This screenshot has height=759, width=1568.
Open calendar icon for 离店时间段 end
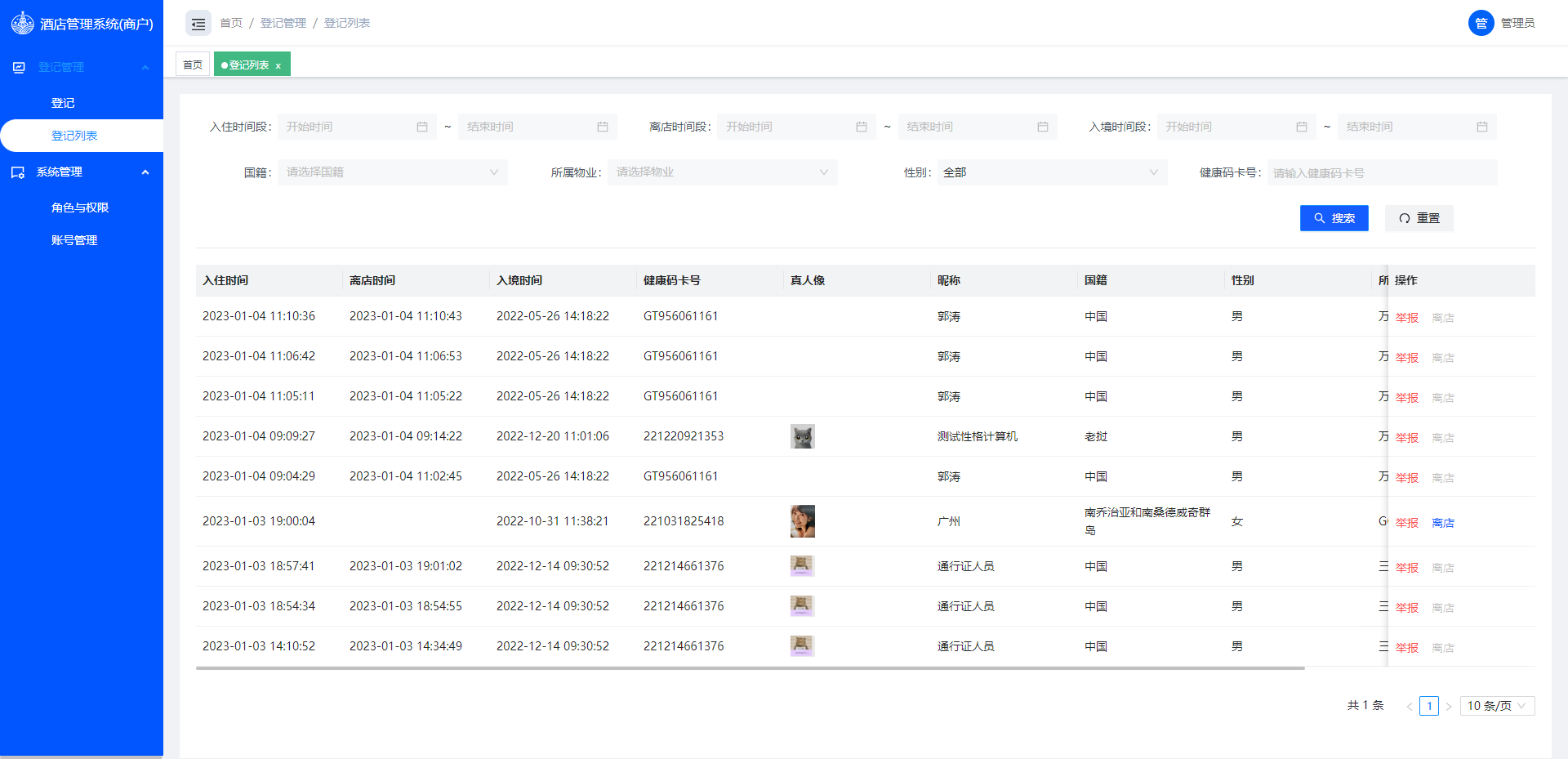(x=1043, y=127)
